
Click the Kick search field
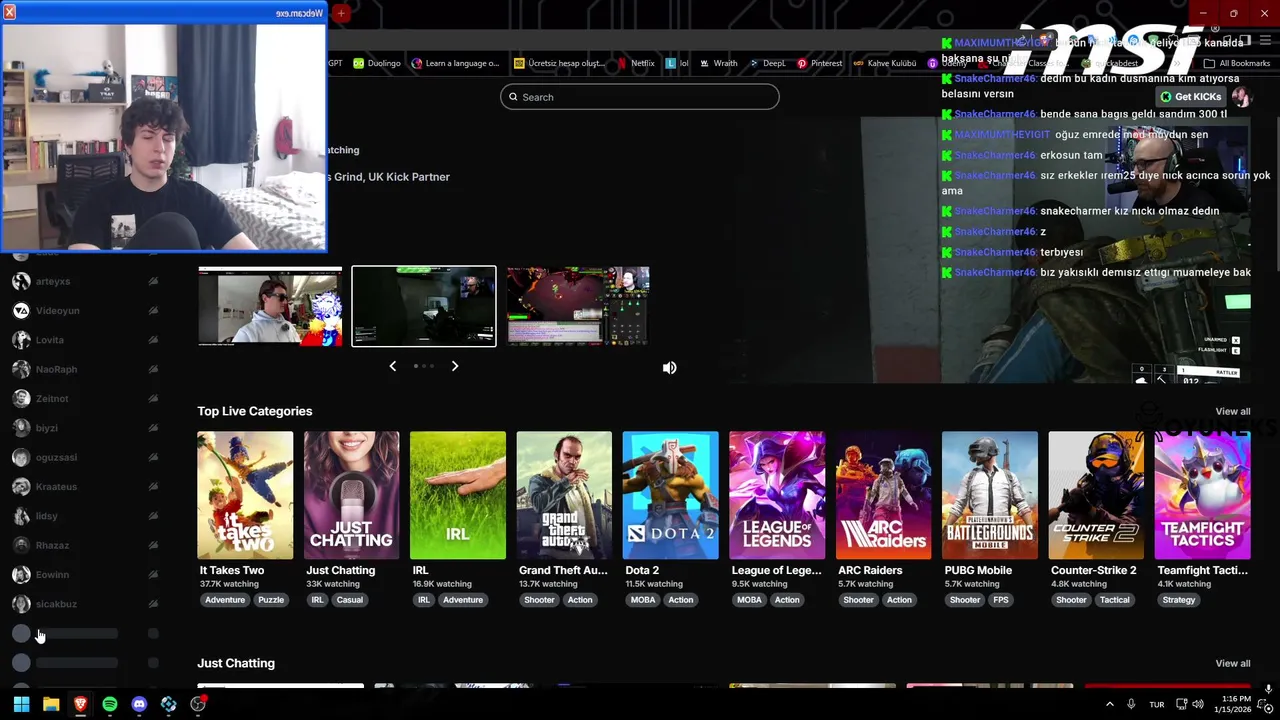[x=640, y=97]
